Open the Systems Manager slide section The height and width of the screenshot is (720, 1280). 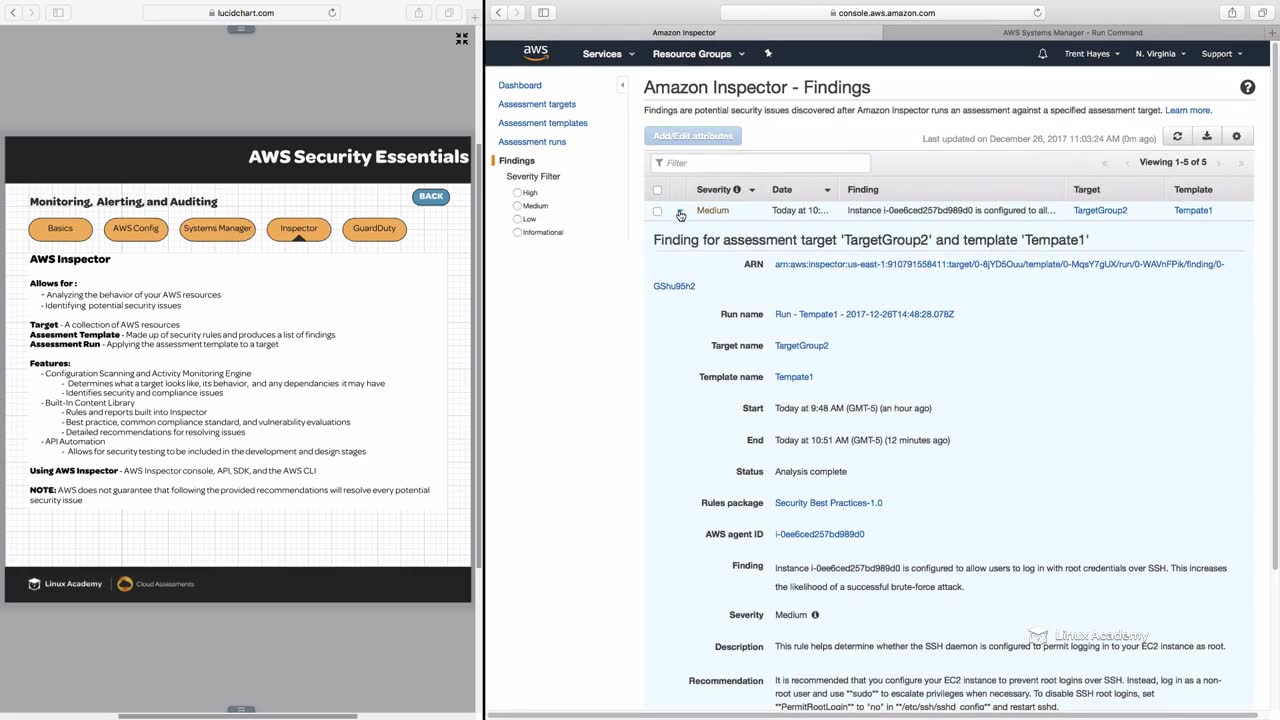217,229
